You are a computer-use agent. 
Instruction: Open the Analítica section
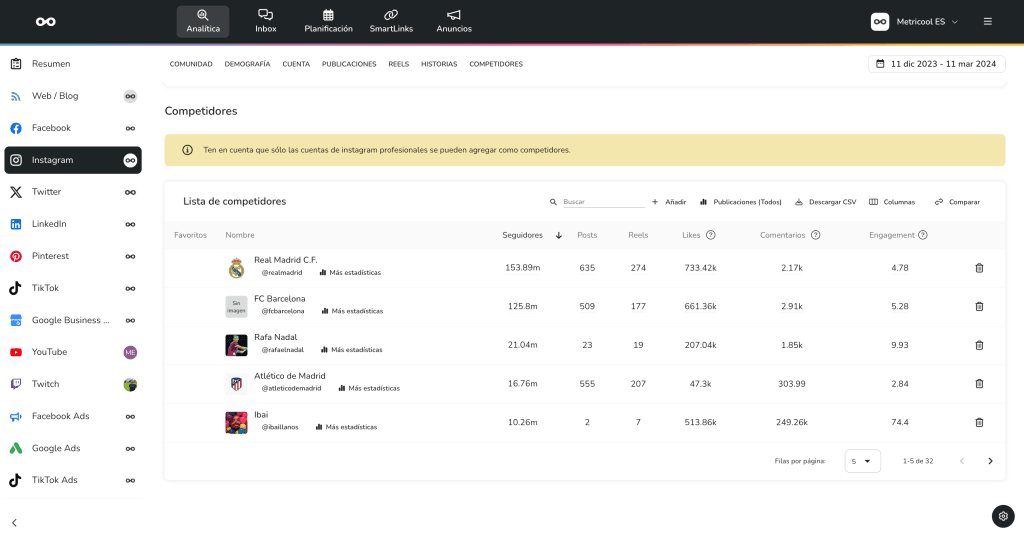[203, 21]
